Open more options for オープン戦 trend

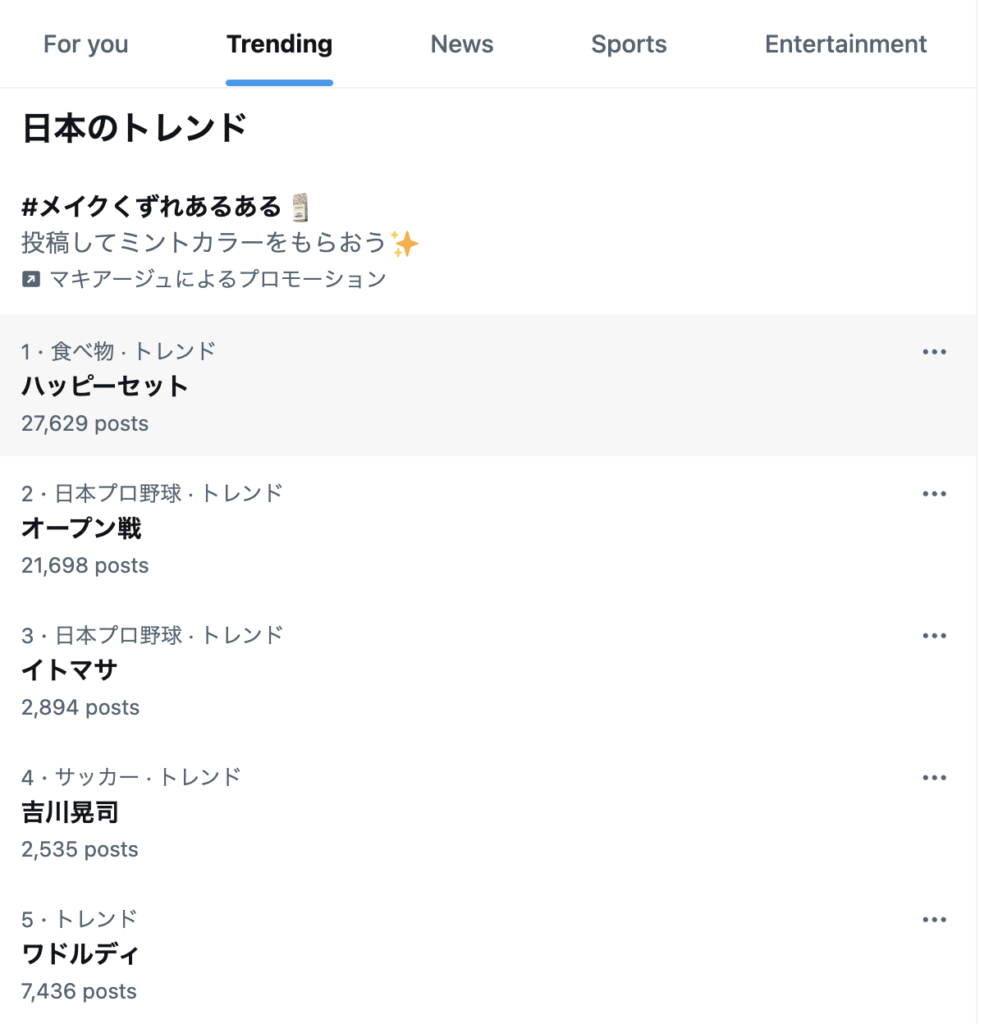(934, 494)
